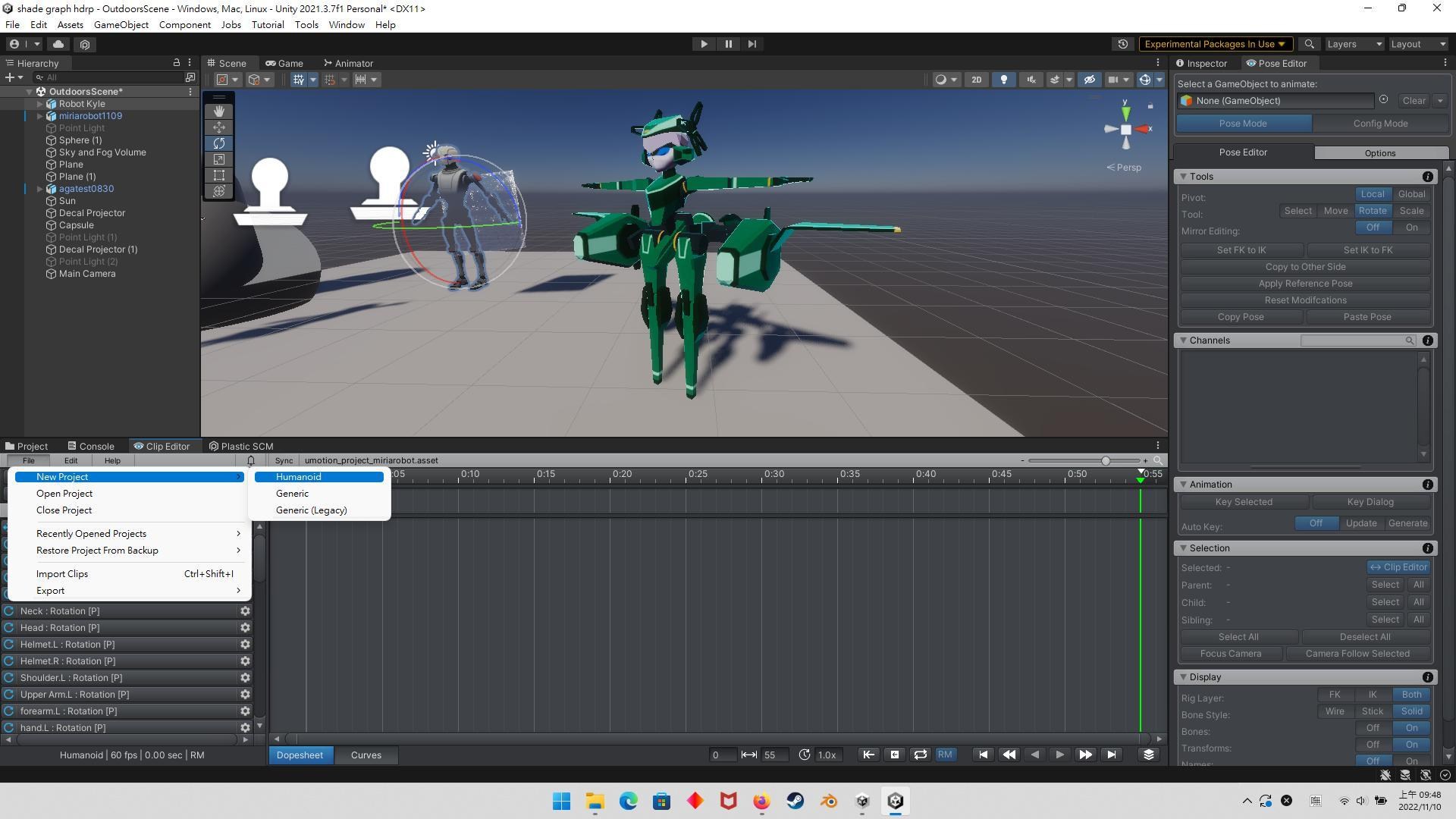The height and width of the screenshot is (819, 1456).
Task: Toggle the 2D view mode in Scene view
Action: [977, 80]
